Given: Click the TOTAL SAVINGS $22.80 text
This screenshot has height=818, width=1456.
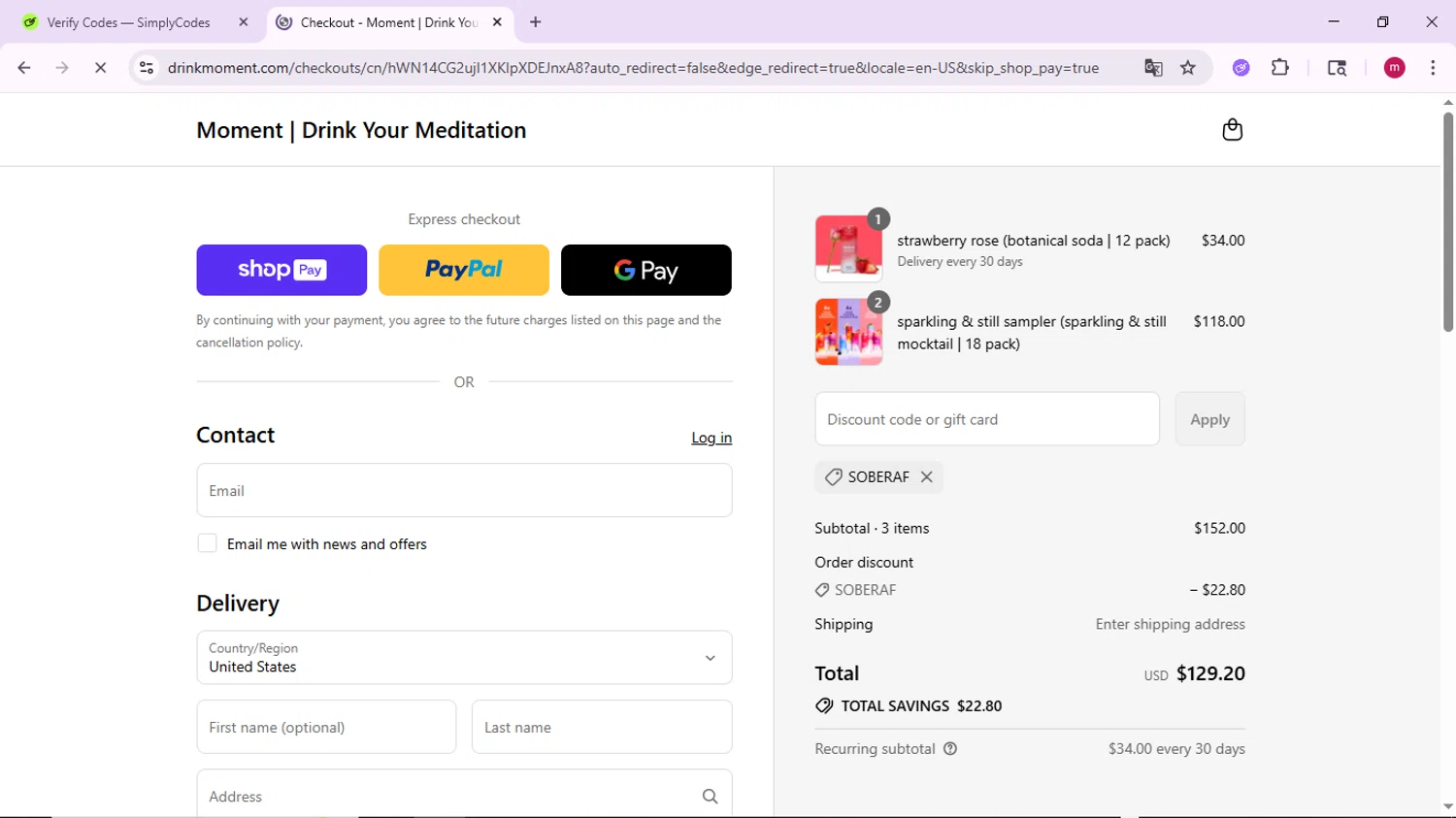Looking at the screenshot, I should pyautogui.click(x=921, y=706).
